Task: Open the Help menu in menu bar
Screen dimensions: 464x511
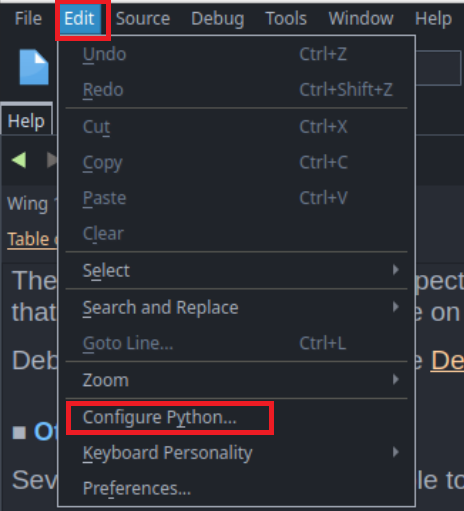Action: [x=433, y=18]
